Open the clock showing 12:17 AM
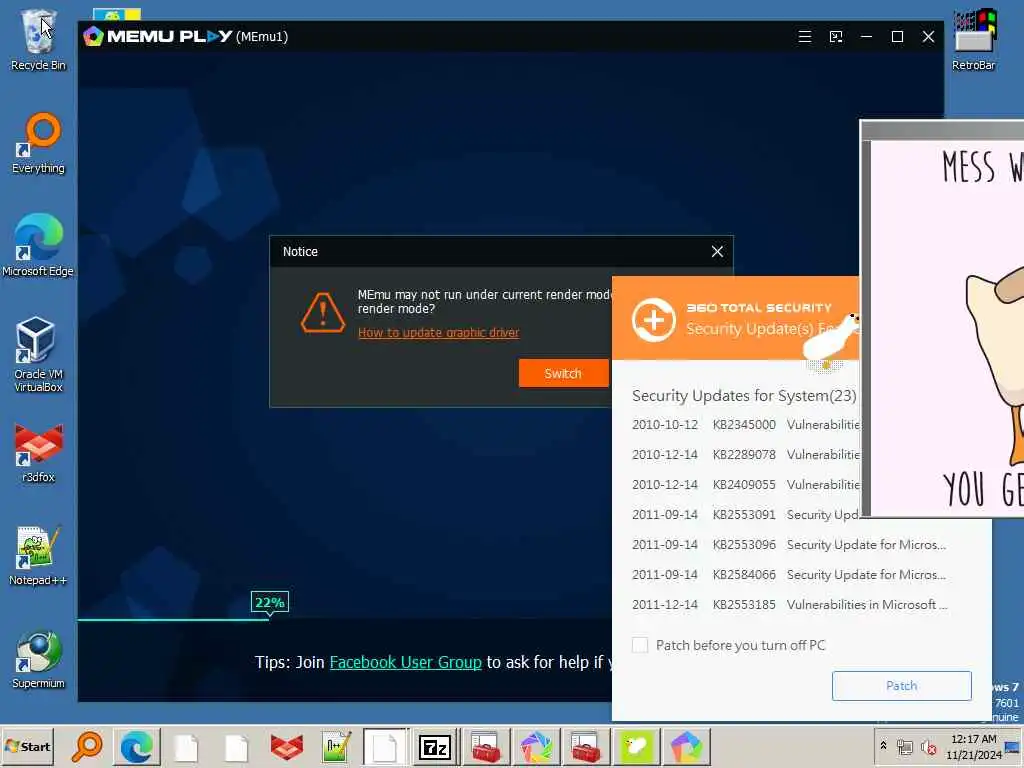Image resolution: width=1024 pixels, height=768 pixels. [974, 746]
